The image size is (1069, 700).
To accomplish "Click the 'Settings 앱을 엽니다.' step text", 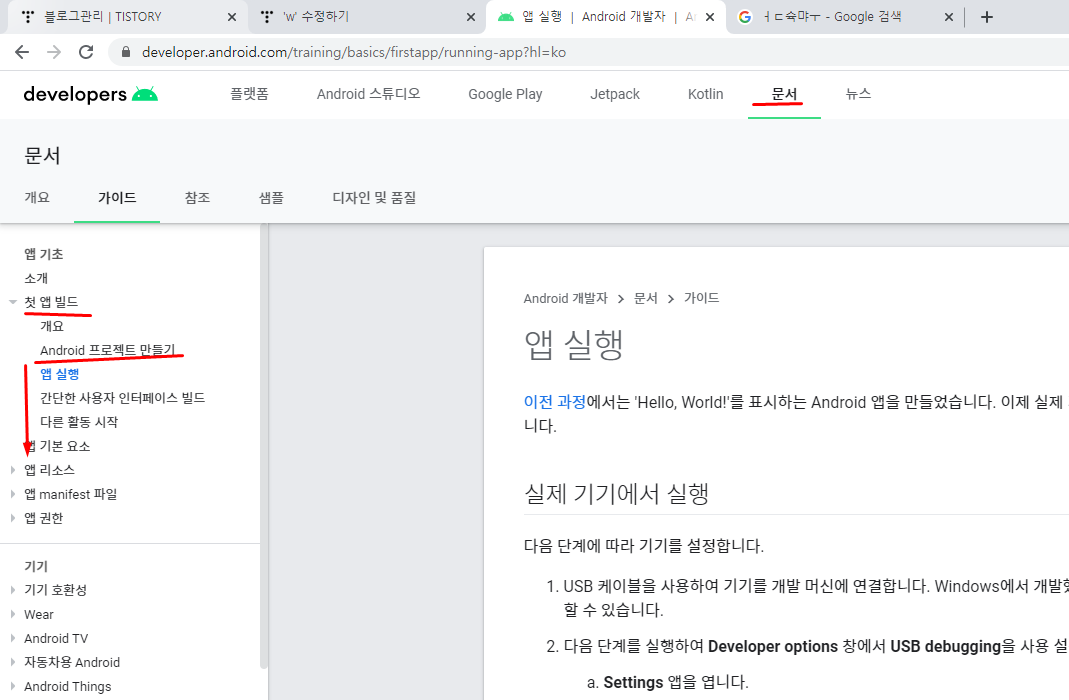I will tap(676, 682).
